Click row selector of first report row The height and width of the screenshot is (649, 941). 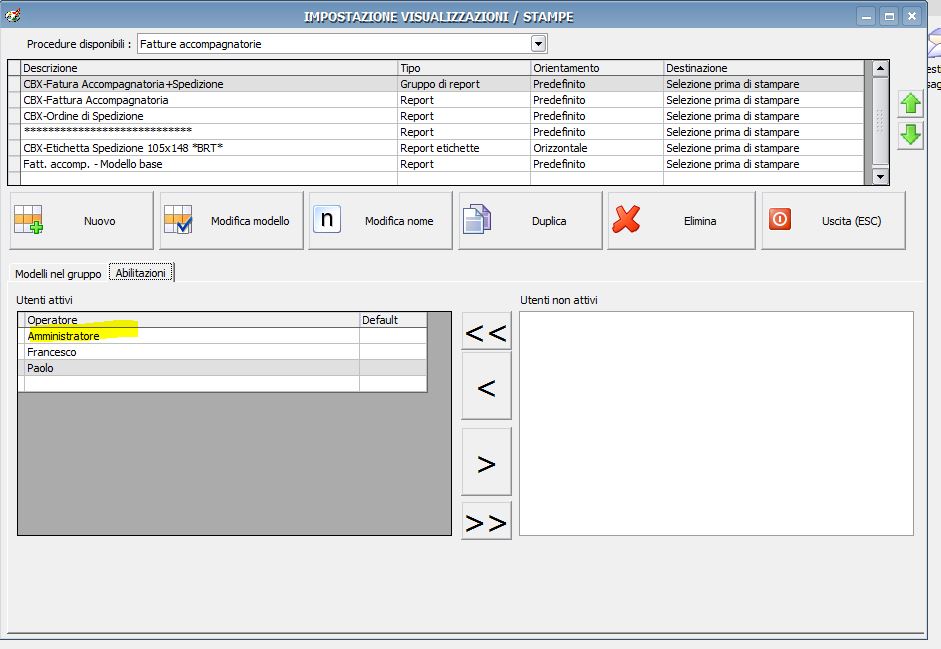[14, 84]
